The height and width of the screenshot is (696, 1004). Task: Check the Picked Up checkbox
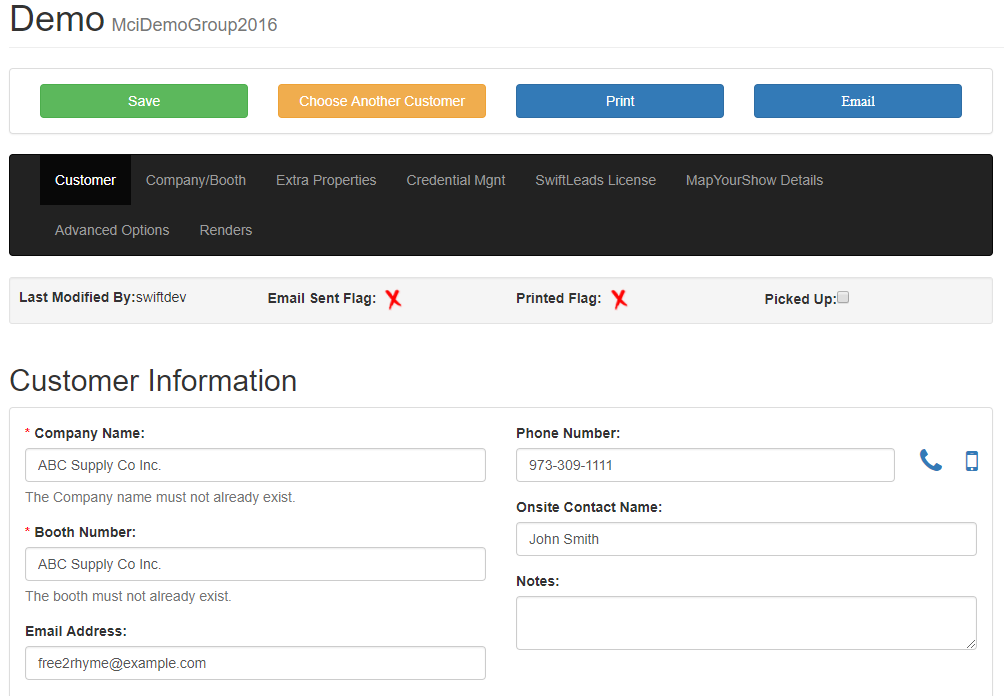[843, 298]
